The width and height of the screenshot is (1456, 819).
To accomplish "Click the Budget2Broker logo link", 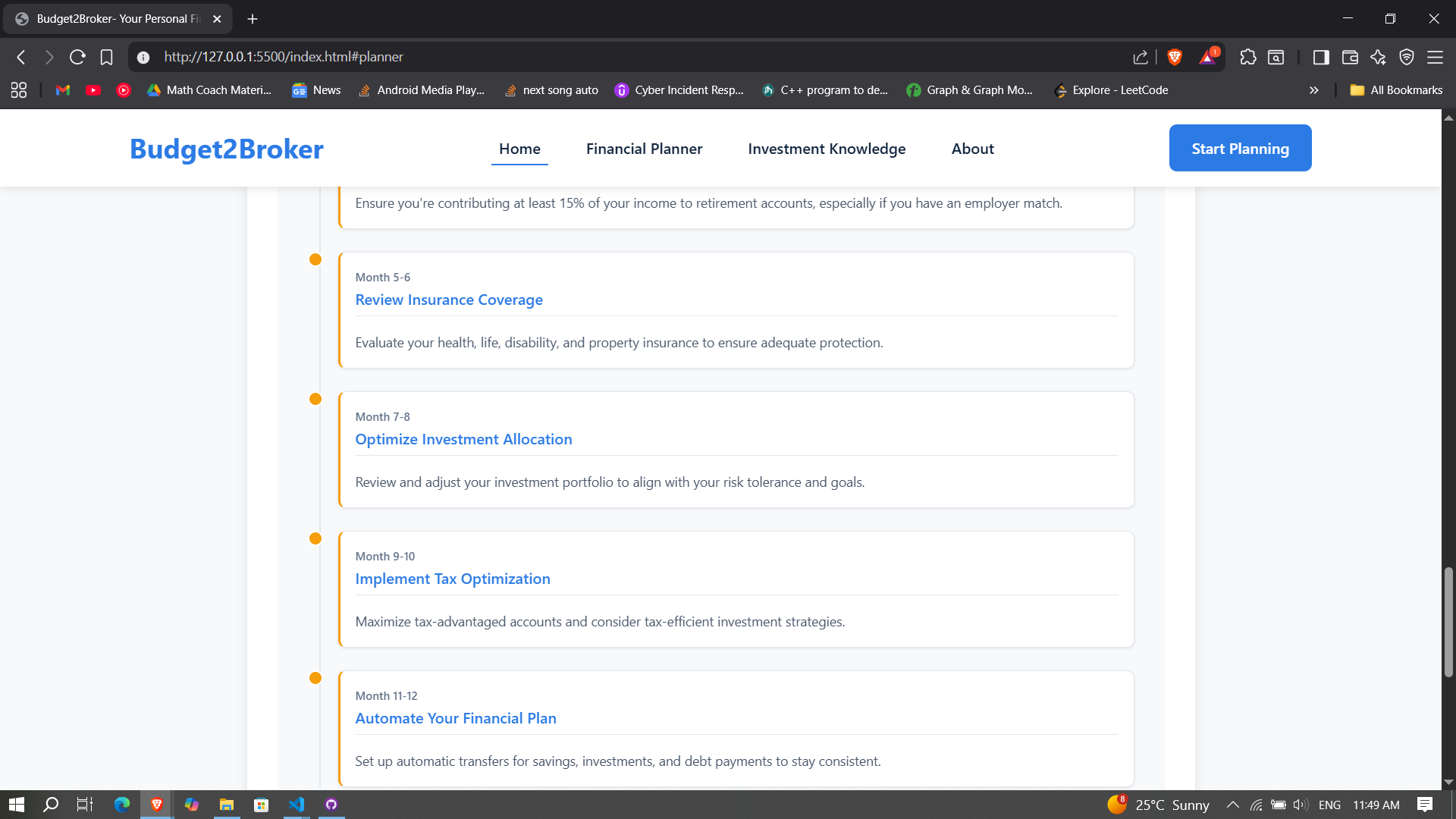I will click(226, 149).
